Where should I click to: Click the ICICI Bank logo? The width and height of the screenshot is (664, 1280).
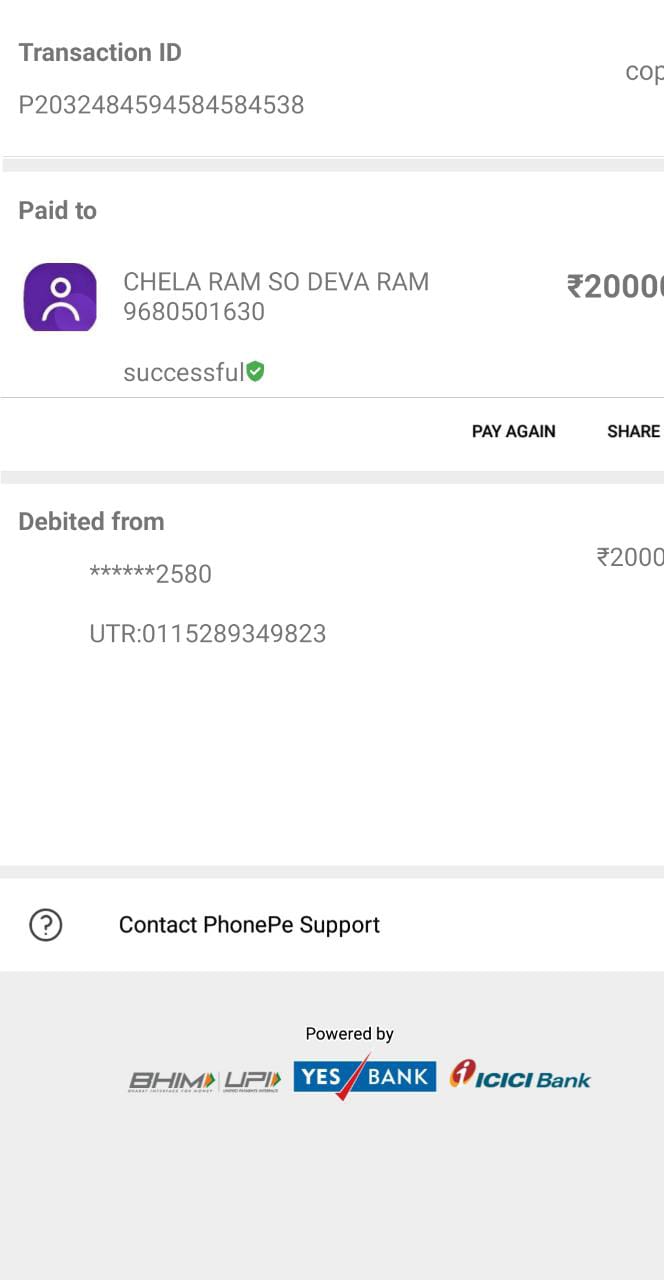pyautogui.click(x=520, y=1077)
